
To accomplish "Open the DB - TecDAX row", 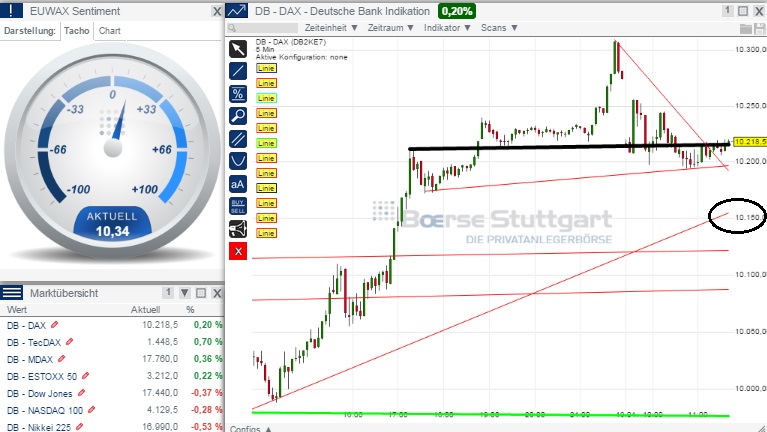I will [112, 342].
